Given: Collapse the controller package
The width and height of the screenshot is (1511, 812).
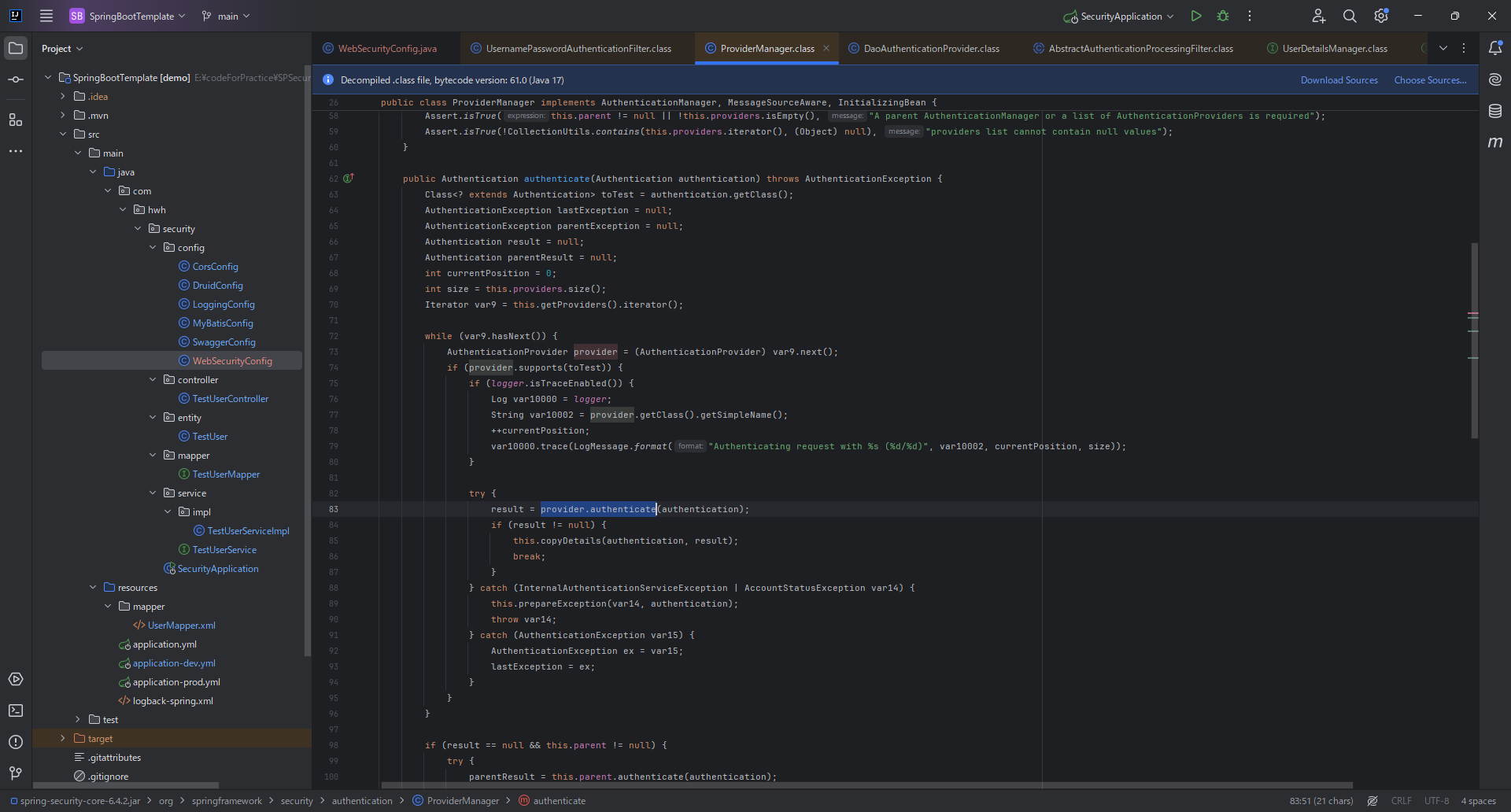Looking at the screenshot, I should pyautogui.click(x=153, y=379).
